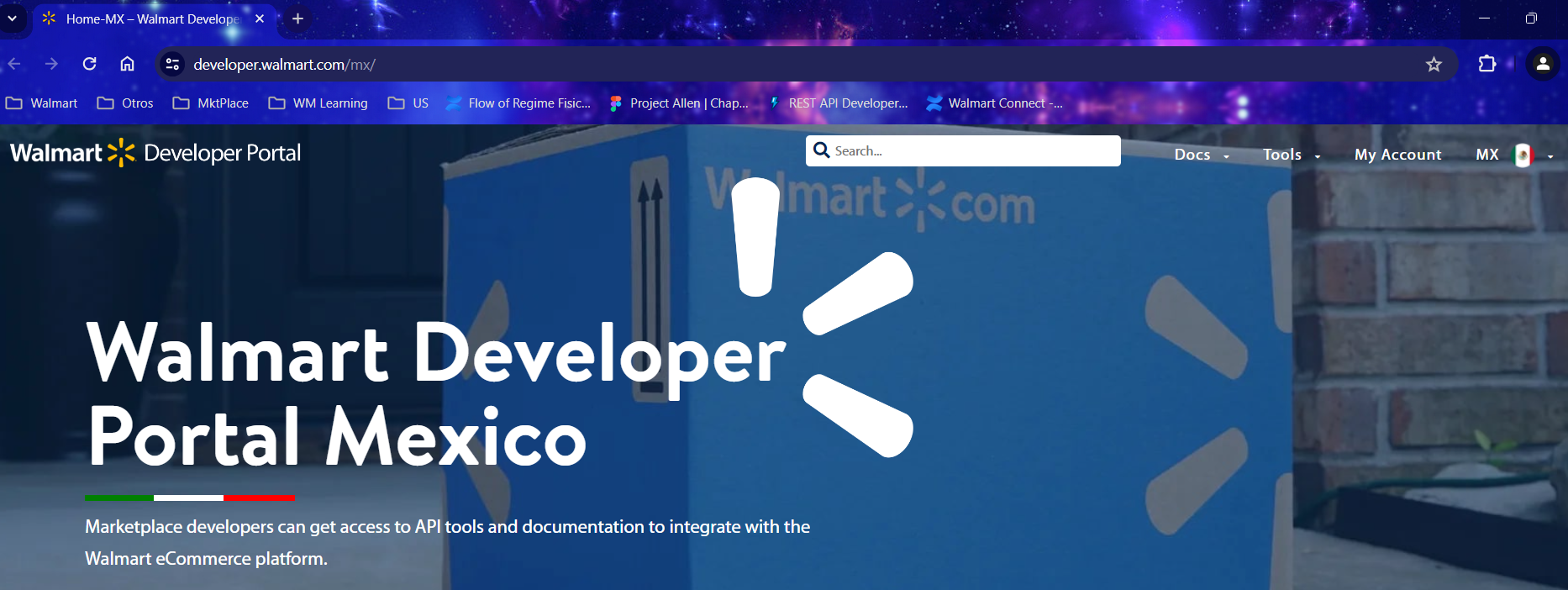Click the forward navigation arrow
The height and width of the screenshot is (590, 1568).
click(51, 64)
